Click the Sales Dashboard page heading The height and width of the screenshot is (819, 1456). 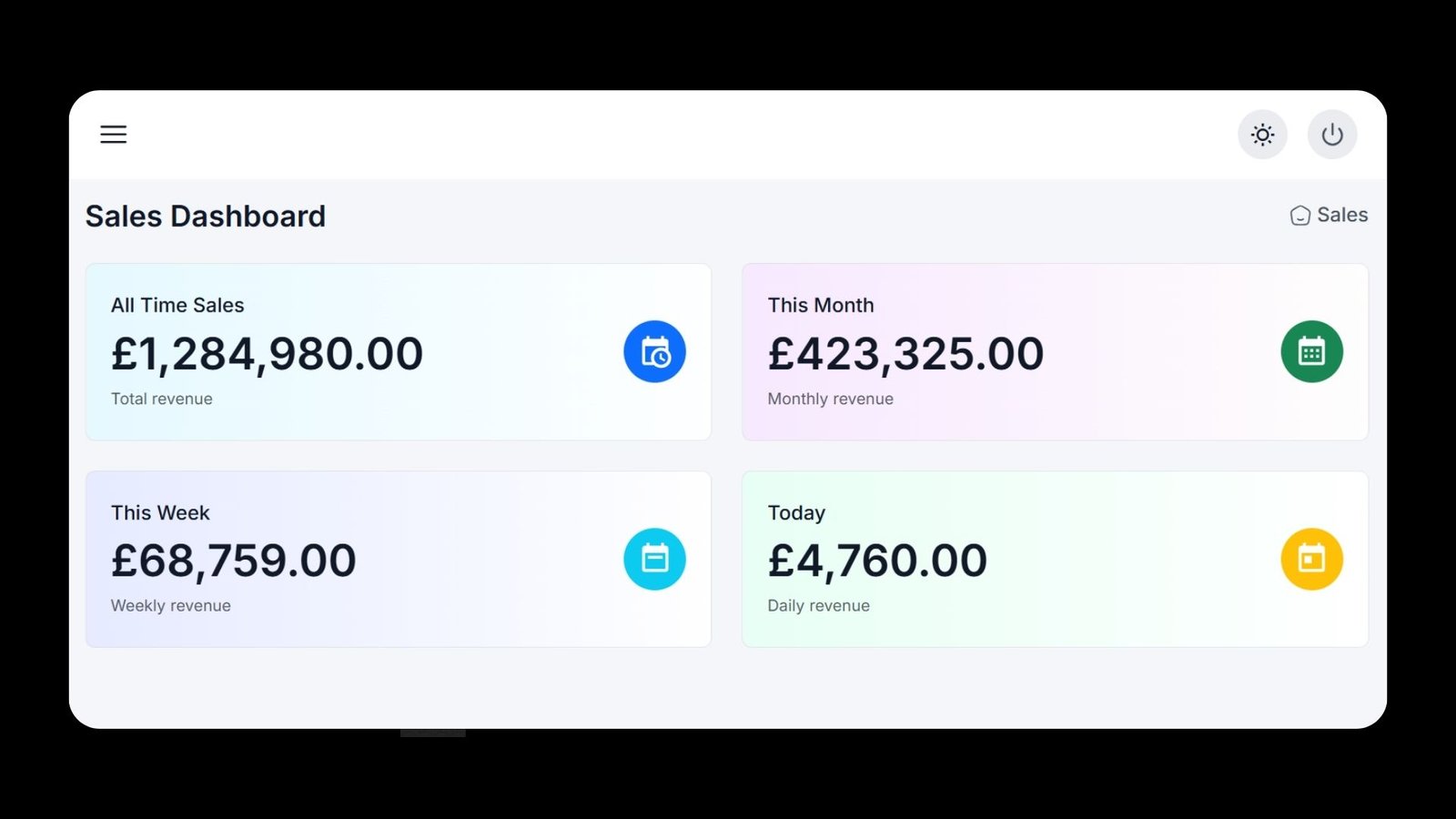tap(206, 217)
